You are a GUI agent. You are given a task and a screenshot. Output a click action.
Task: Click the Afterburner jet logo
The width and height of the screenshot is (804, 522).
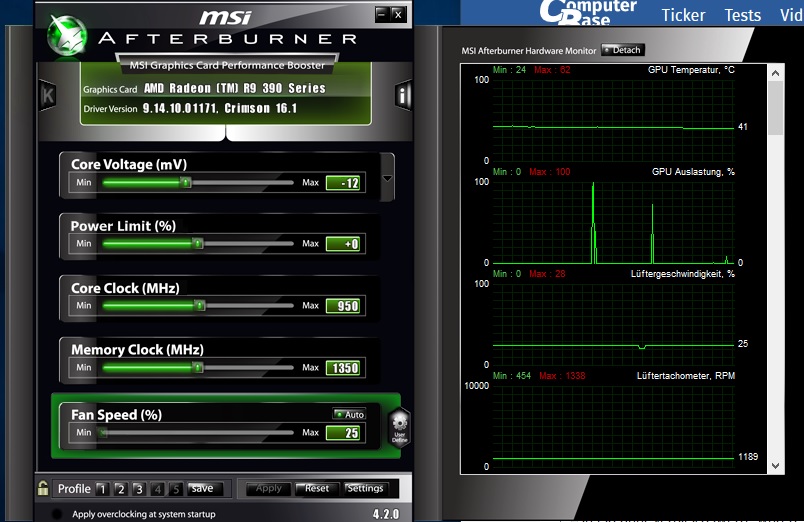(67, 36)
